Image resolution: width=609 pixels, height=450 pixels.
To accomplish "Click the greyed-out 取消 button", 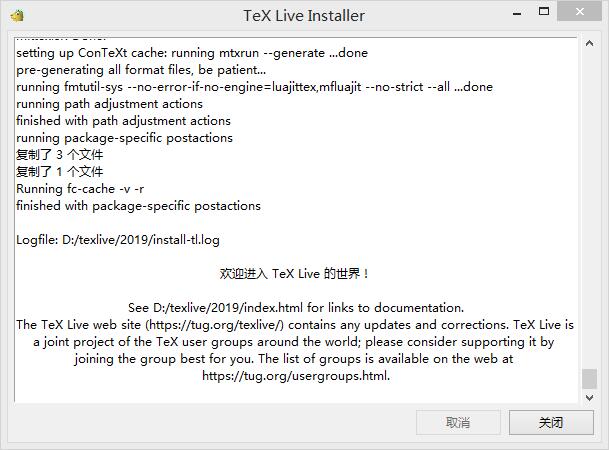I will tap(458, 422).
